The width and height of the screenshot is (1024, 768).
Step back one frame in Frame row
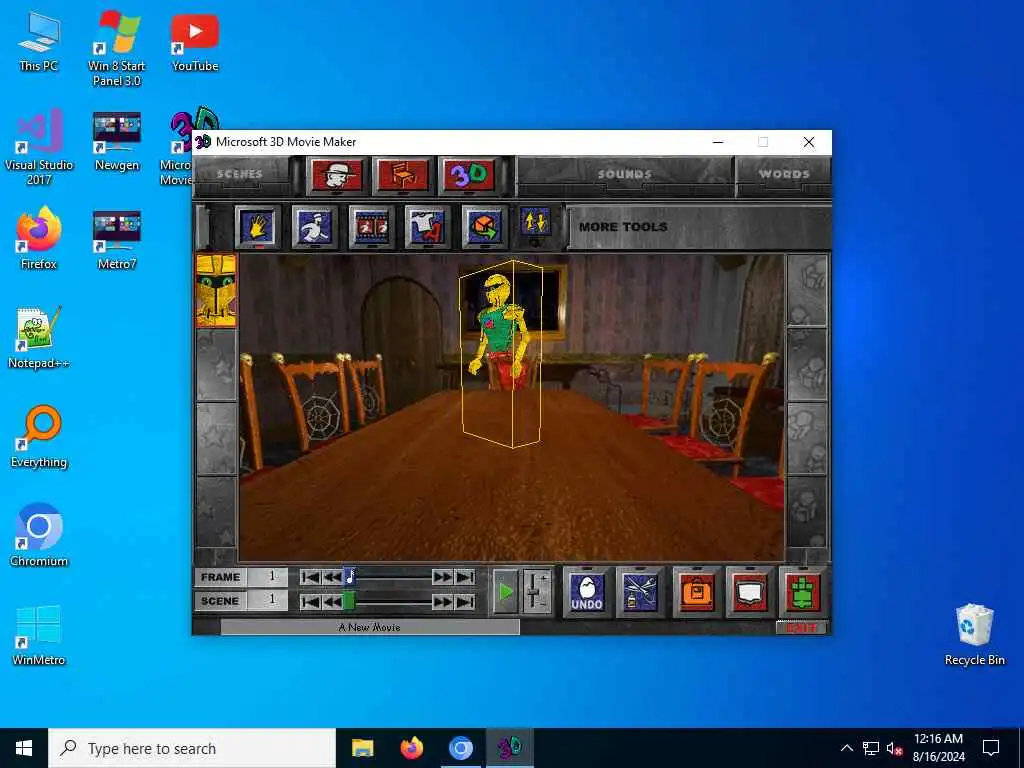[332, 577]
